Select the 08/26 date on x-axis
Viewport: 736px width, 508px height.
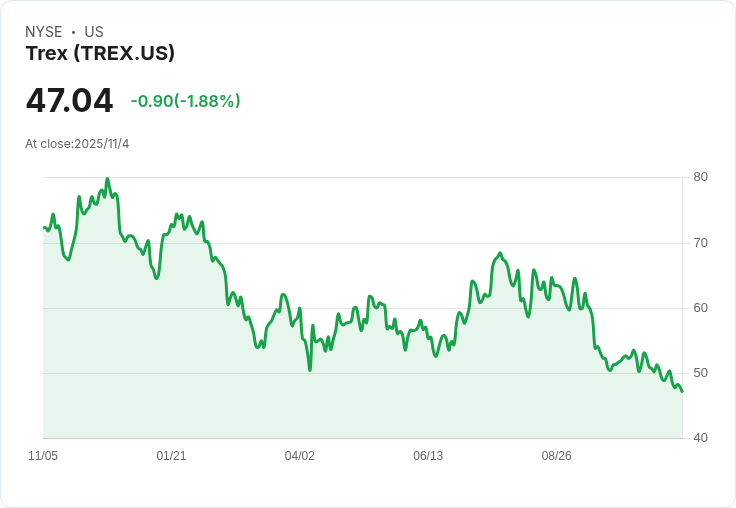tap(556, 456)
